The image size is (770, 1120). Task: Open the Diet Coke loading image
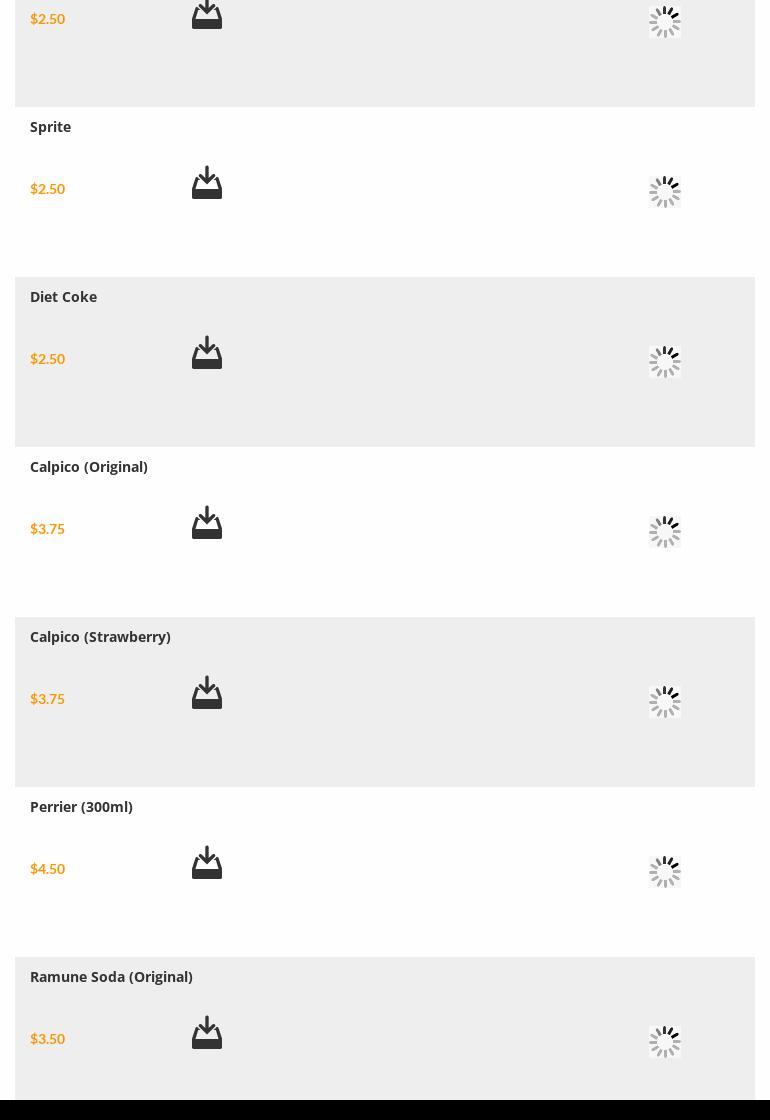pos(665,362)
